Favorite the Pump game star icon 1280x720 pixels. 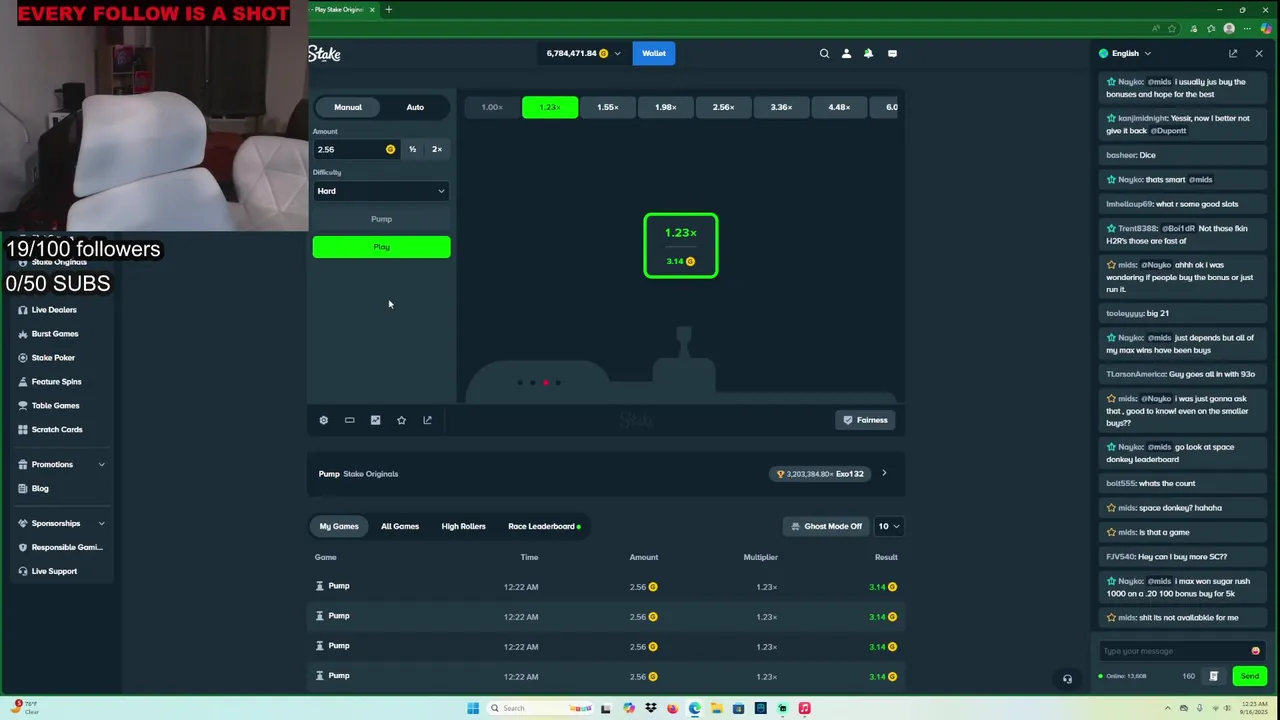(x=401, y=420)
